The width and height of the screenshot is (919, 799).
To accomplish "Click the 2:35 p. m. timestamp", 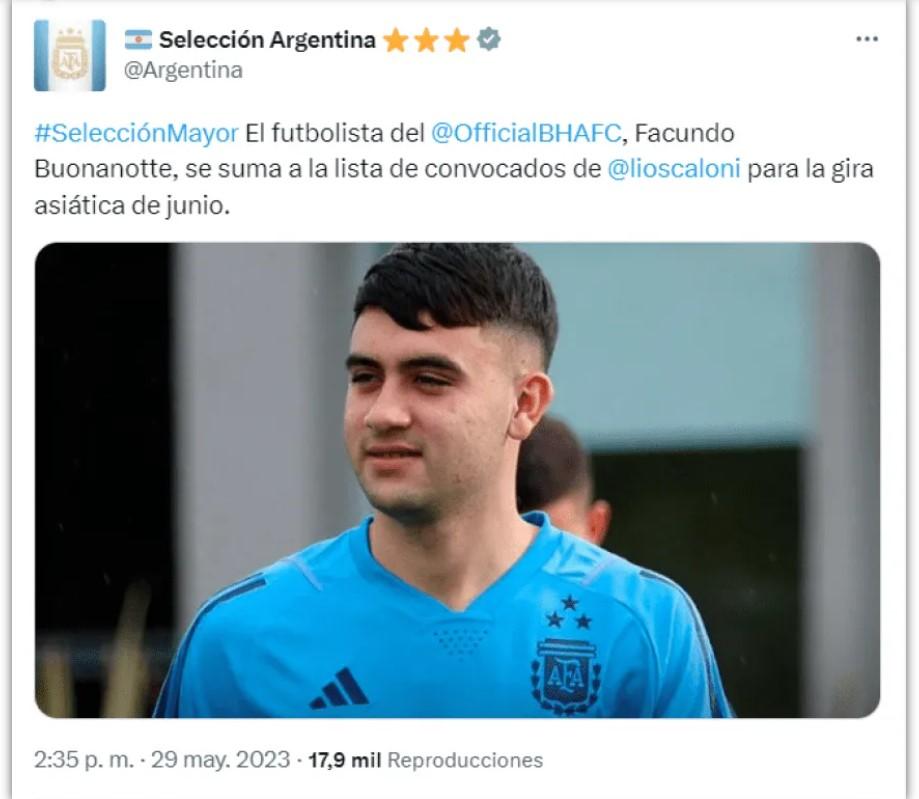I will tap(84, 760).
